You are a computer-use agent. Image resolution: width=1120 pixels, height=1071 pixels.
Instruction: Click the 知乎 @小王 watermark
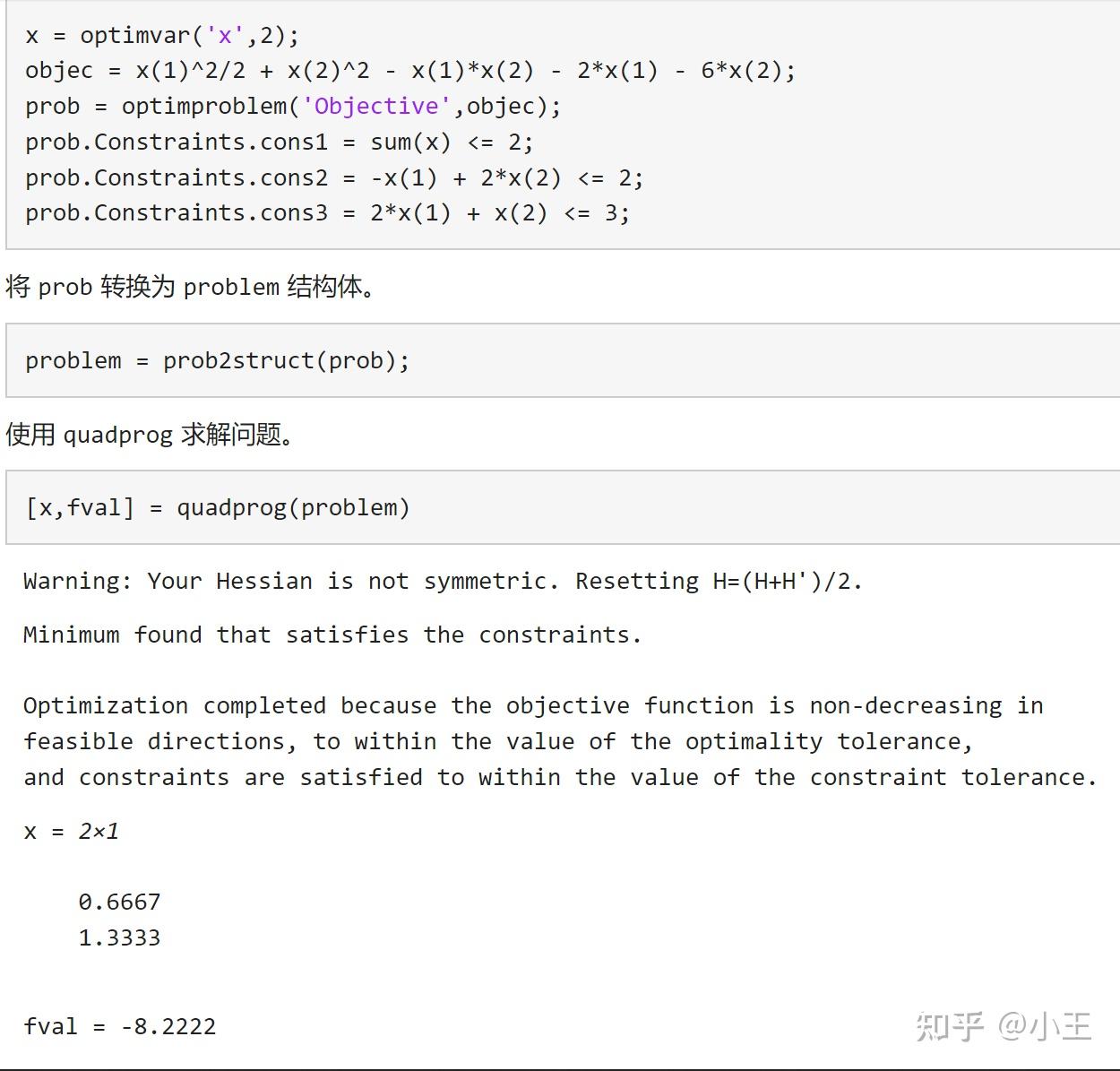point(1003,1026)
